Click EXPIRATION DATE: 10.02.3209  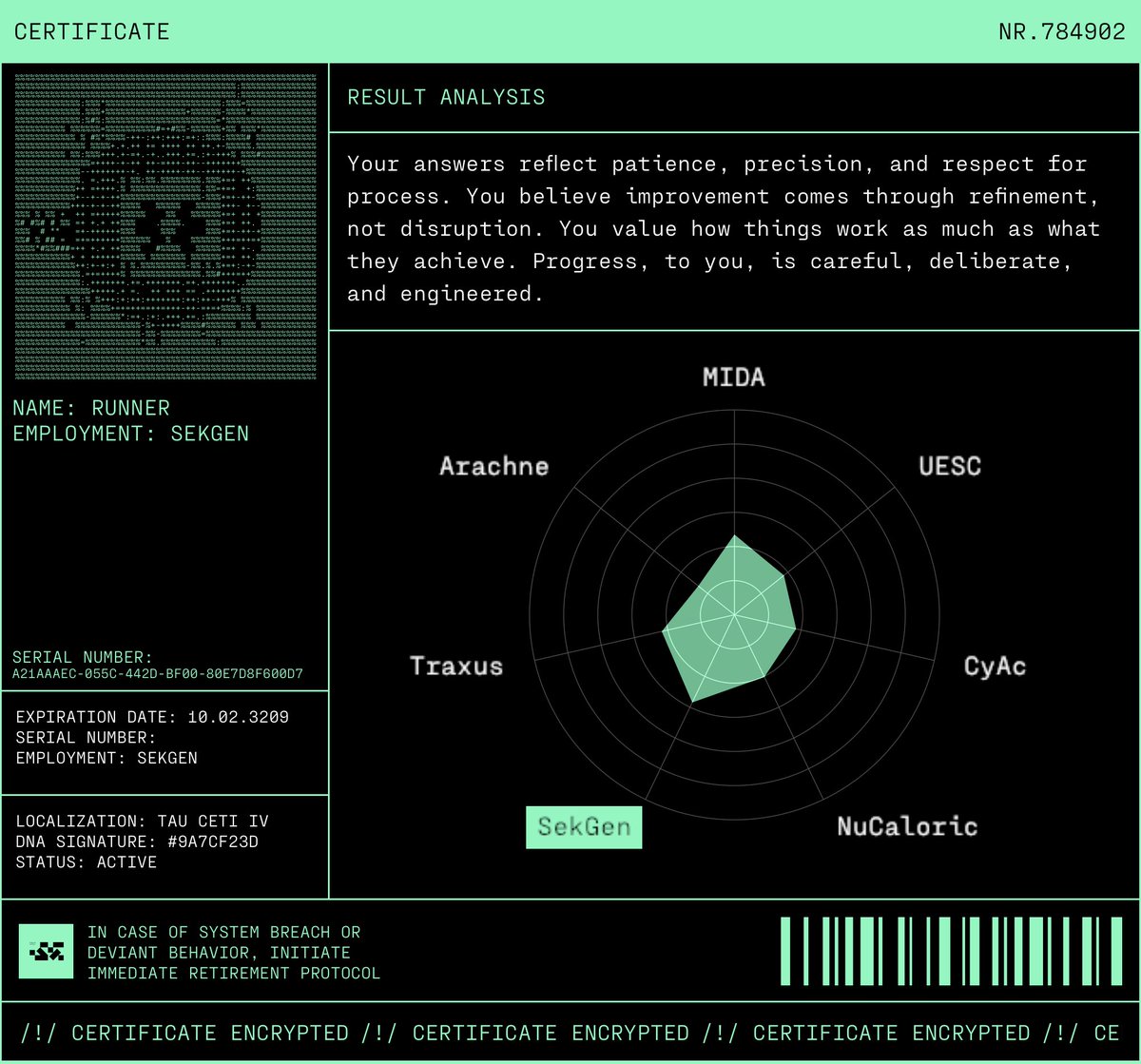coord(152,717)
